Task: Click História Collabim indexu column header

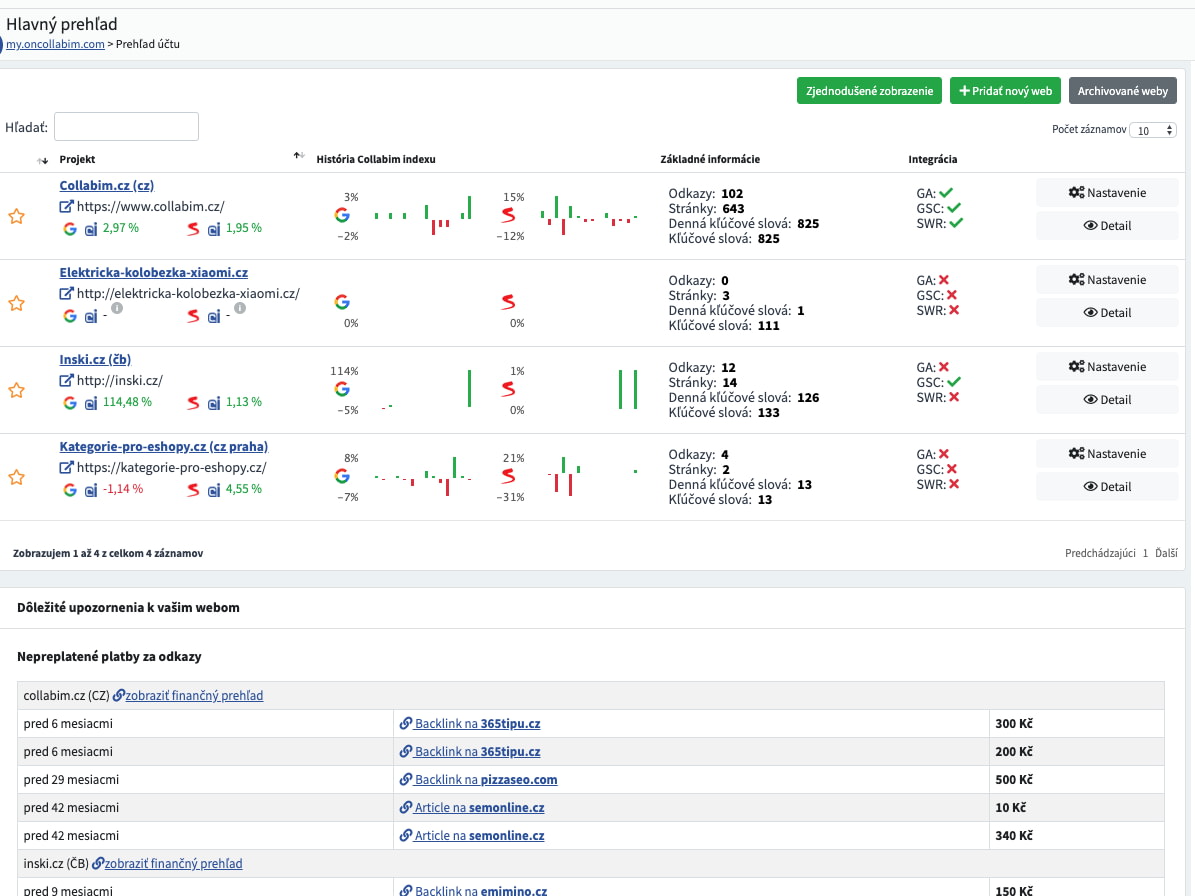Action: (x=376, y=159)
